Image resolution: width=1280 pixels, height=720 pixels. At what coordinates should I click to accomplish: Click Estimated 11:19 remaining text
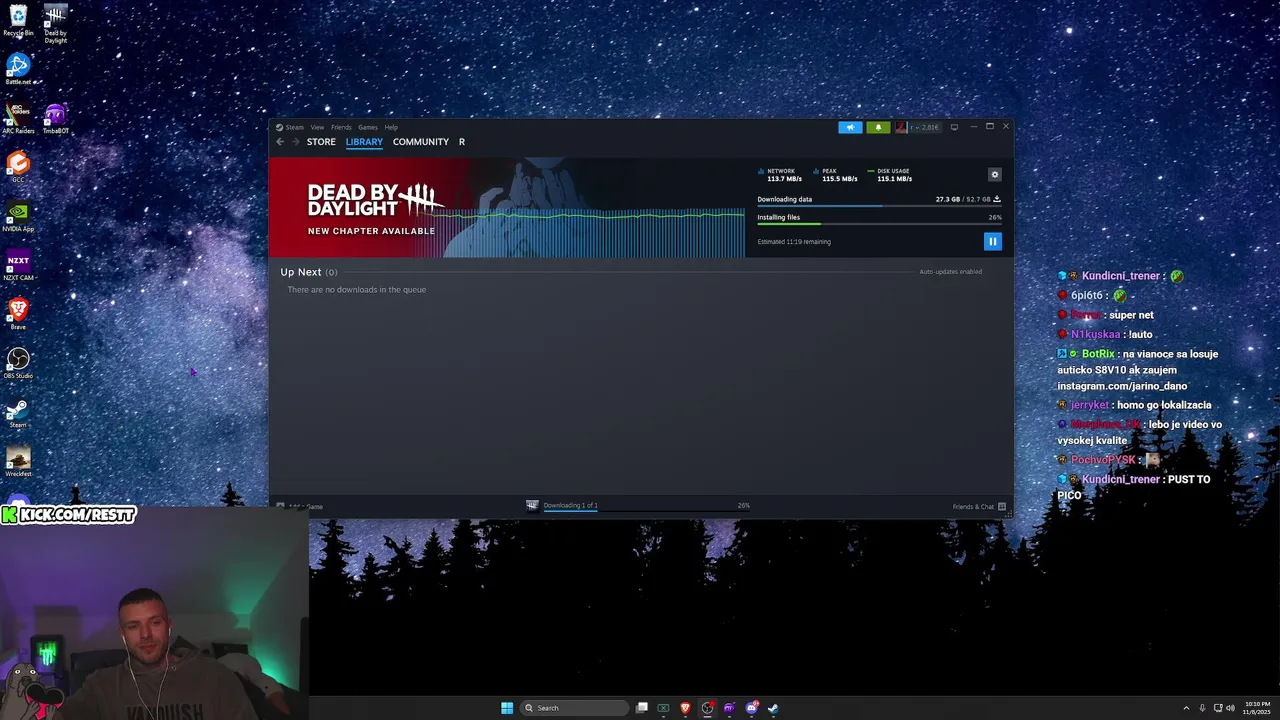pos(794,241)
